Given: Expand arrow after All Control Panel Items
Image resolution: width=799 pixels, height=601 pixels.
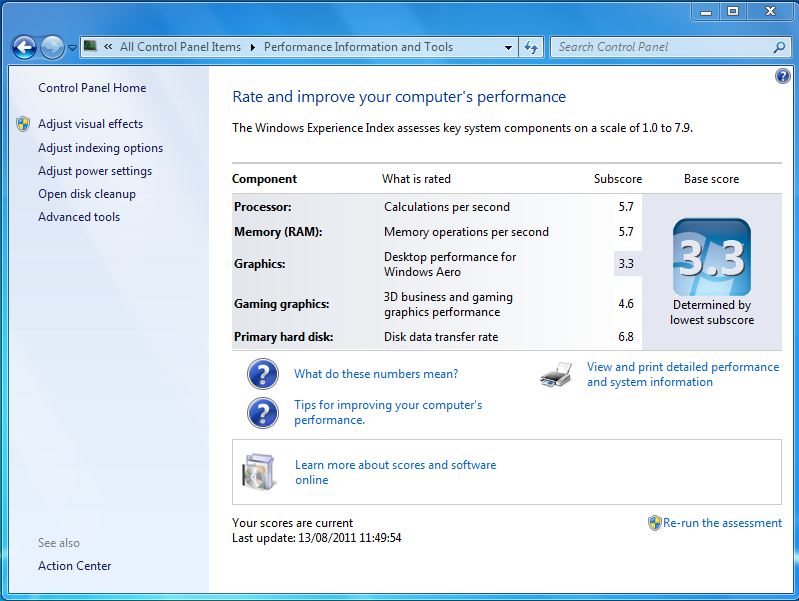Looking at the screenshot, I should pos(252,47).
